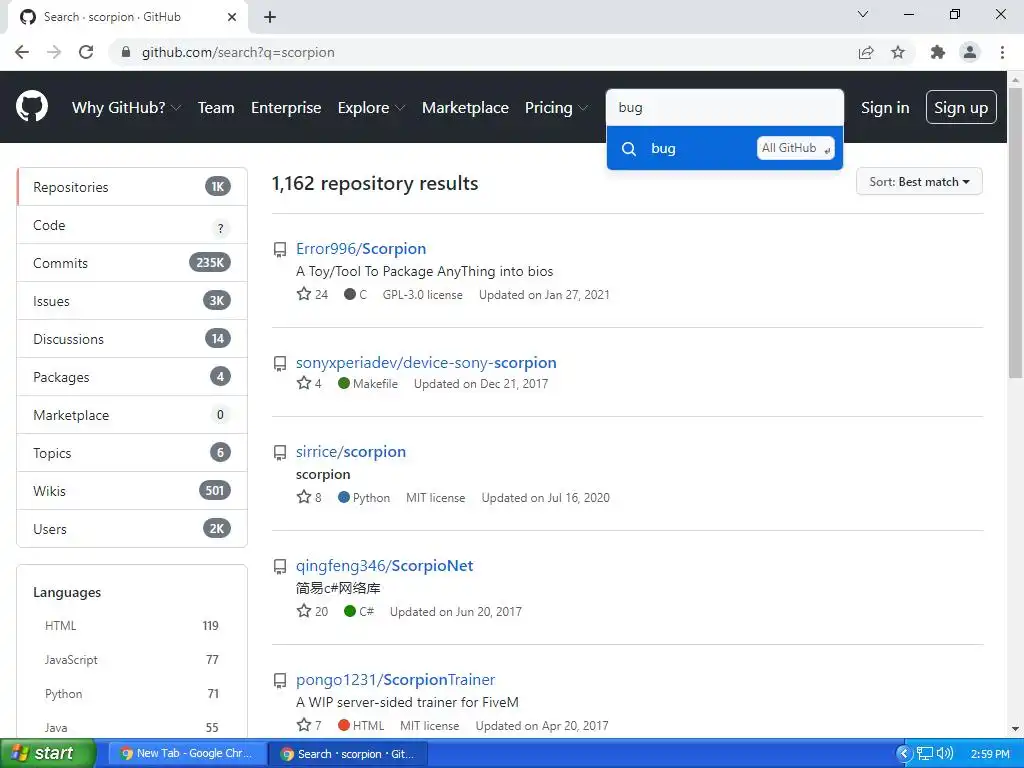Select the Issues search filter
Image resolution: width=1024 pixels, height=768 pixels.
(132, 301)
